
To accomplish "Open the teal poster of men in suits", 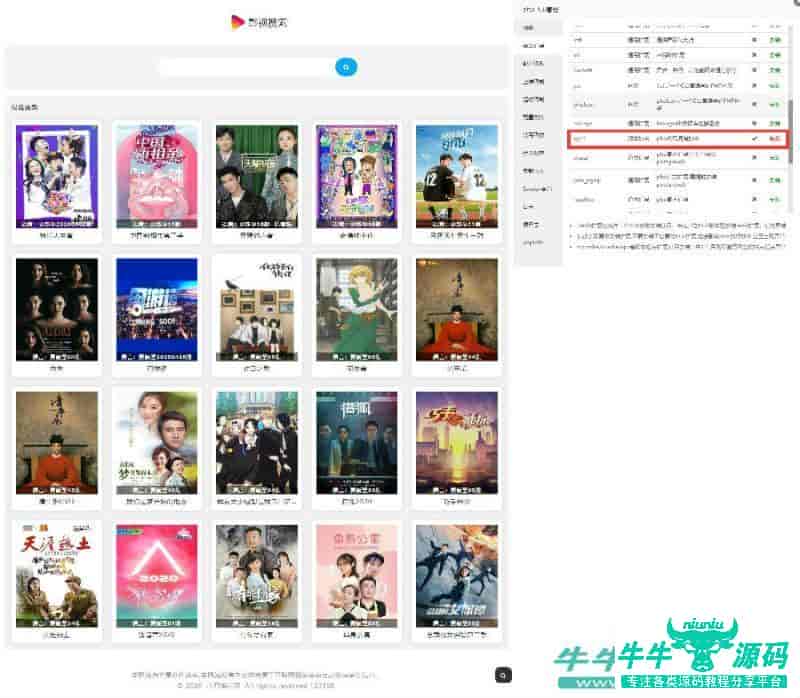I will pyautogui.click(x=357, y=443).
